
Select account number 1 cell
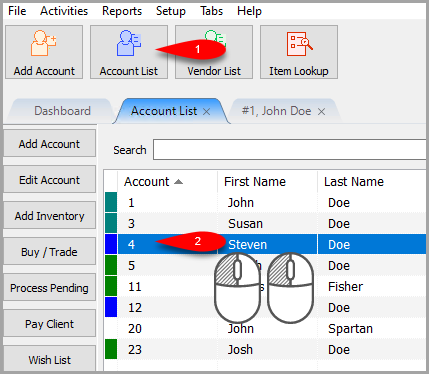pos(167,203)
